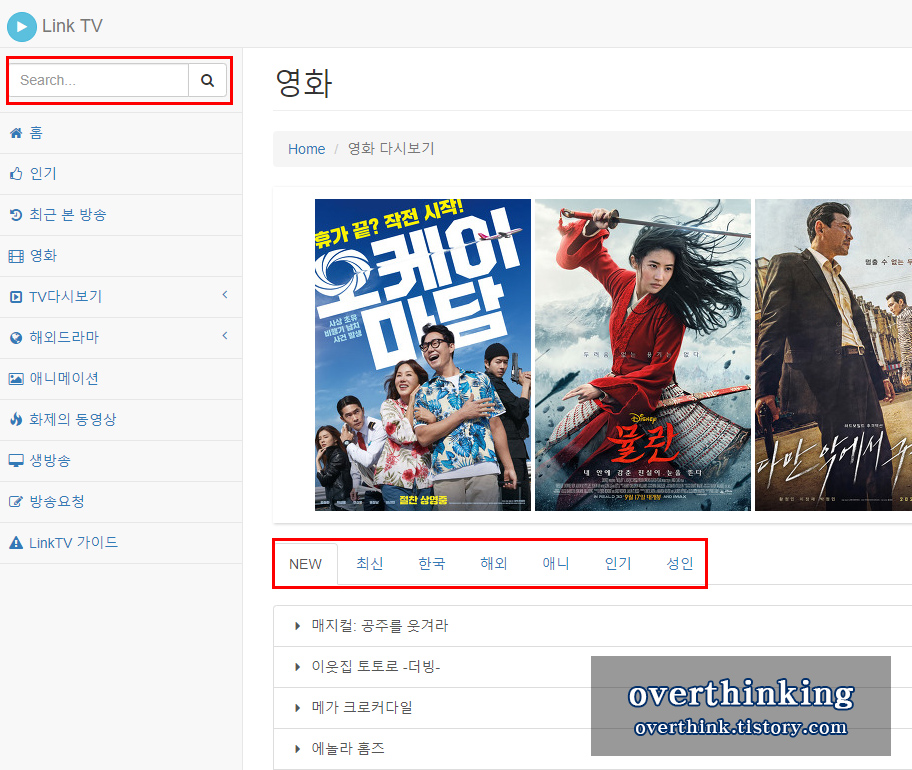The height and width of the screenshot is (770, 912).
Task: Switch to the 최신 tab
Action: [369, 564]
